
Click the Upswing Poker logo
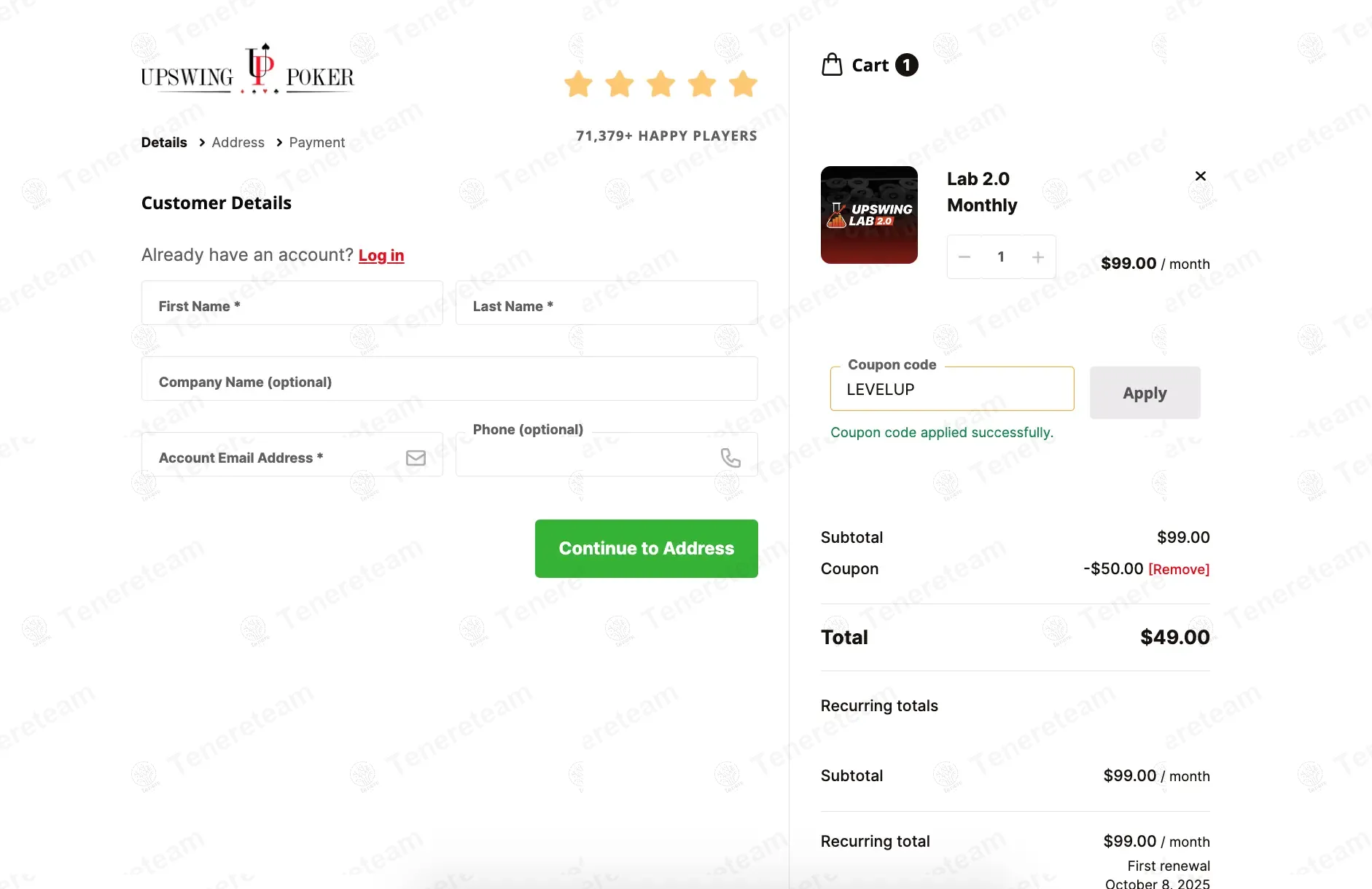click(248, 69)
